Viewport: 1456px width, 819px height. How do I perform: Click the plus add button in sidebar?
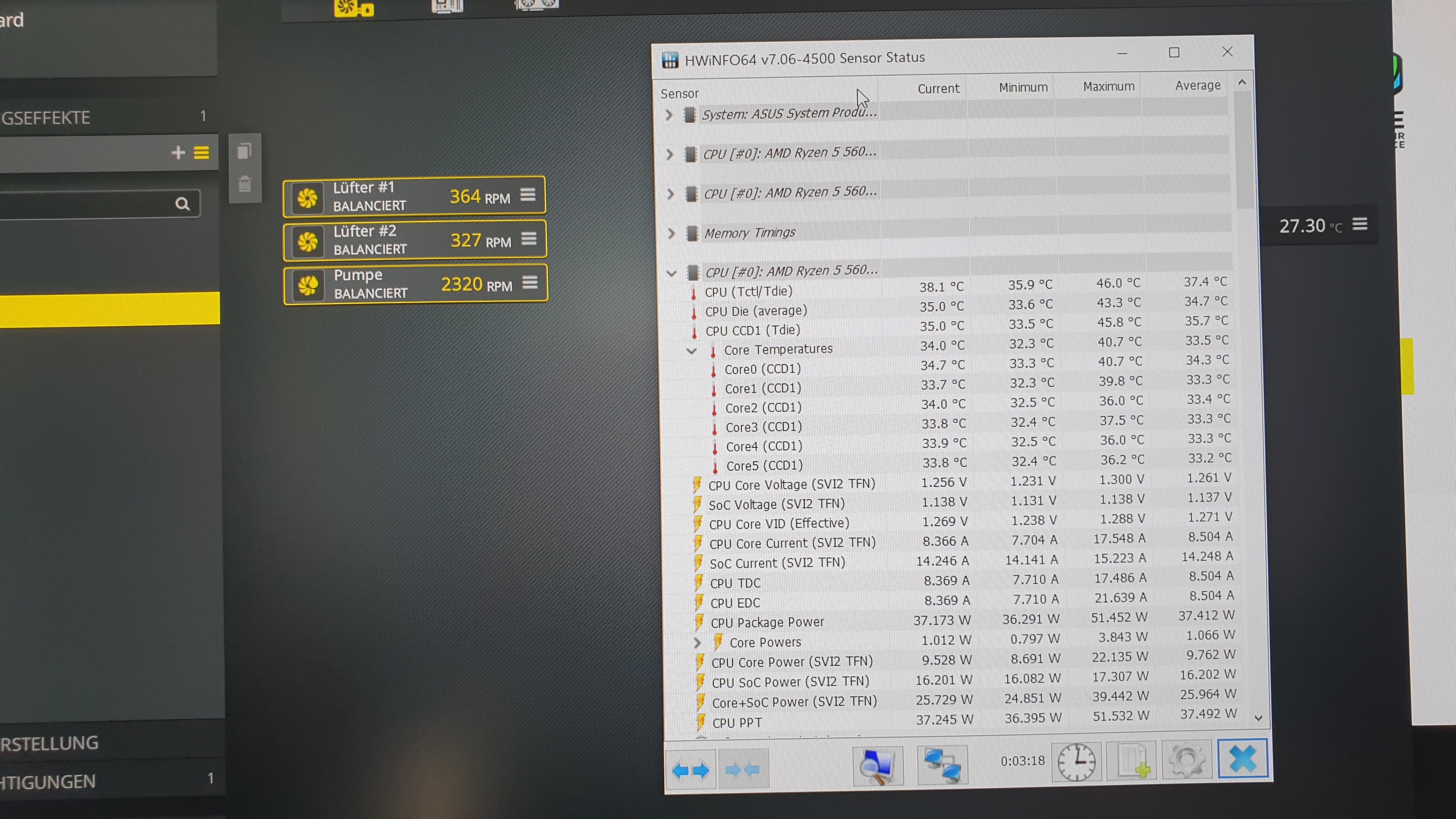tap(178, 152)
